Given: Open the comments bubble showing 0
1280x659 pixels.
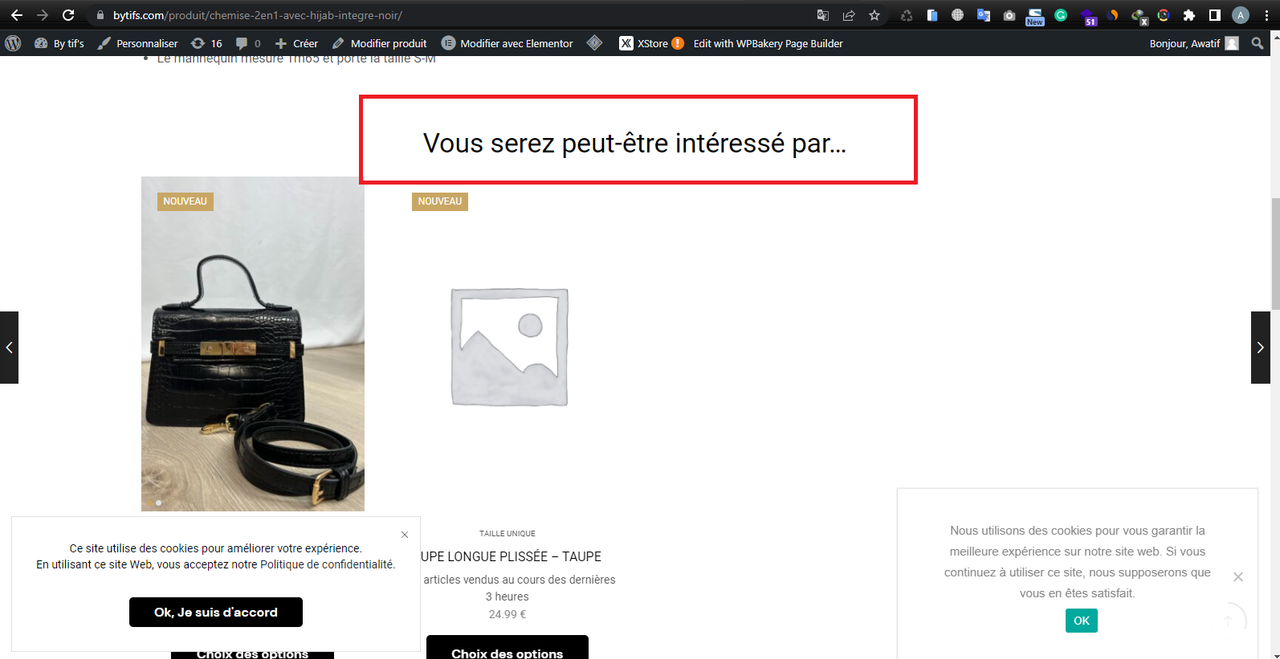Looking at the screenshot, I should click(248, 43).
